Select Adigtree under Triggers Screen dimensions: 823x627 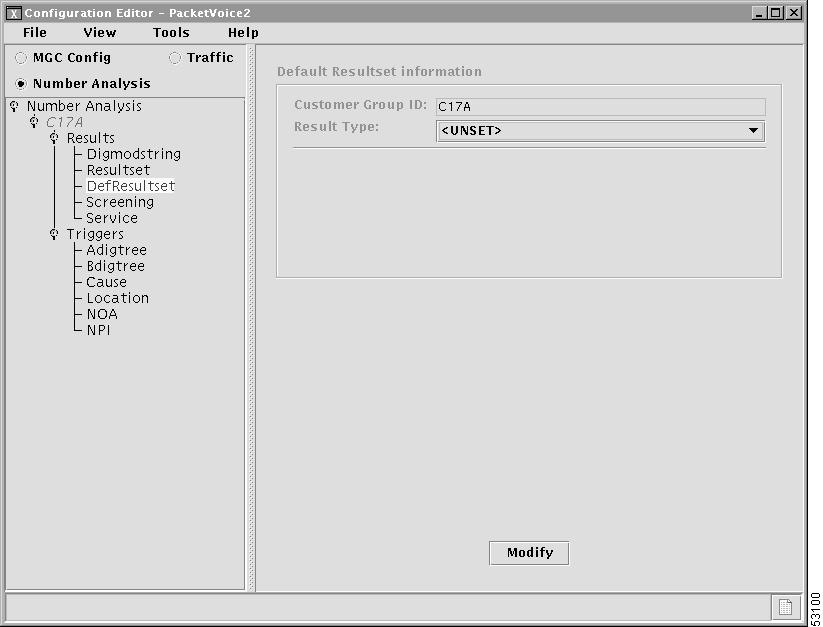pyautogui.click(x=117, y=250)
